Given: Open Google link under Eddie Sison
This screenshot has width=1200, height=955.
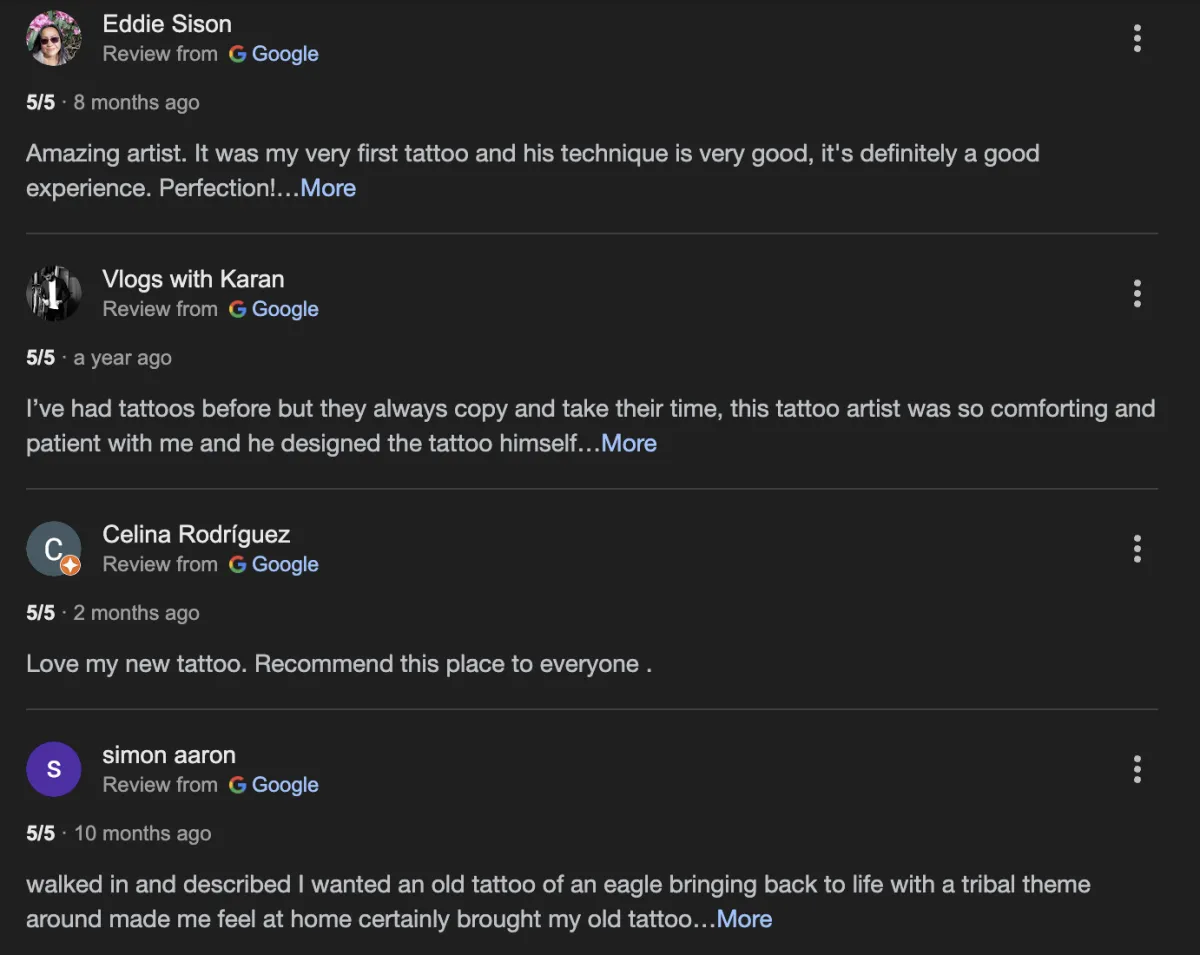Looking at the screenshot, I should 284,54.
